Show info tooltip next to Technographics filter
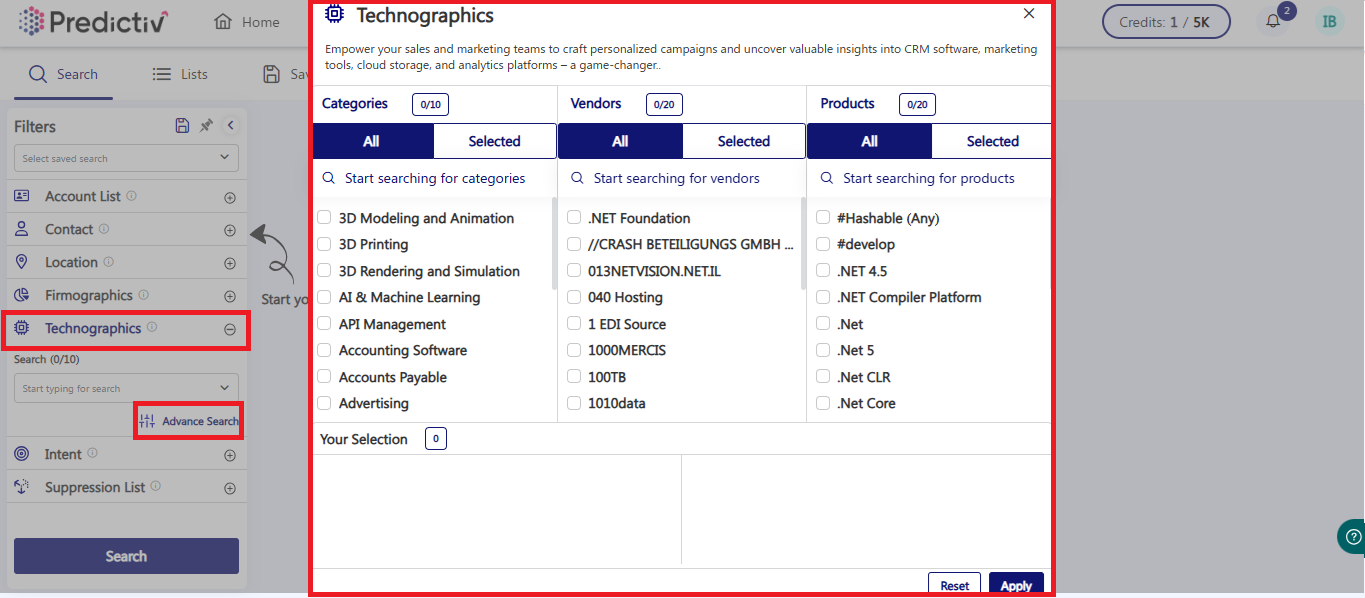Image resolution: width=1365 pixels, height=598 pixels. (x=152, y=327)
